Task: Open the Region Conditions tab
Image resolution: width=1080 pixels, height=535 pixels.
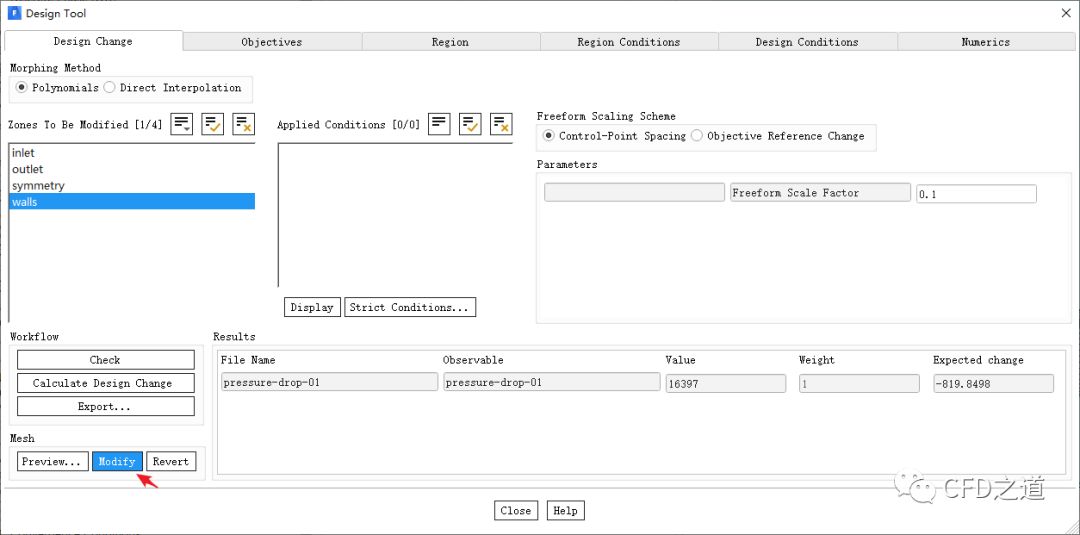Action: pyautogui.click(x=629, y=42)
